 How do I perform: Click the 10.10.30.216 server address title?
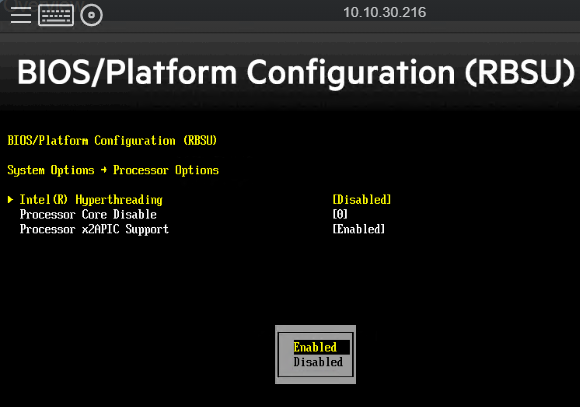point(385,13)
